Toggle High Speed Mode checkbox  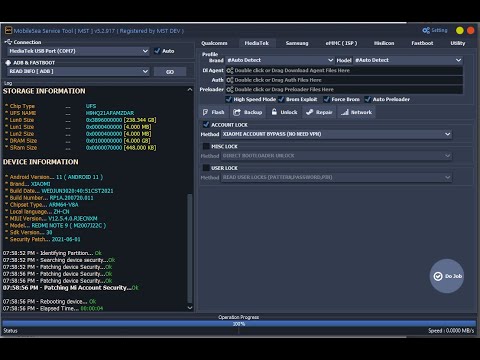coord(228,99)
